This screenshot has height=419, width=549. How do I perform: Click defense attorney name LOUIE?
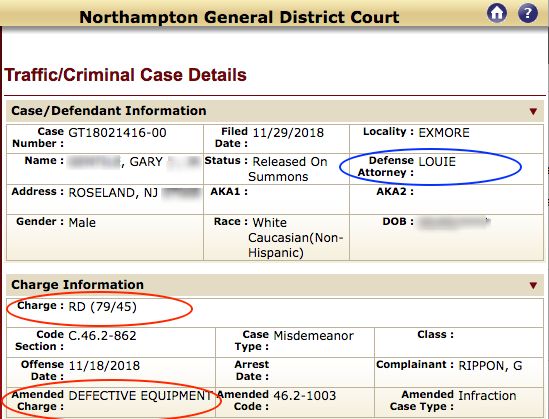tap(437, 162)
